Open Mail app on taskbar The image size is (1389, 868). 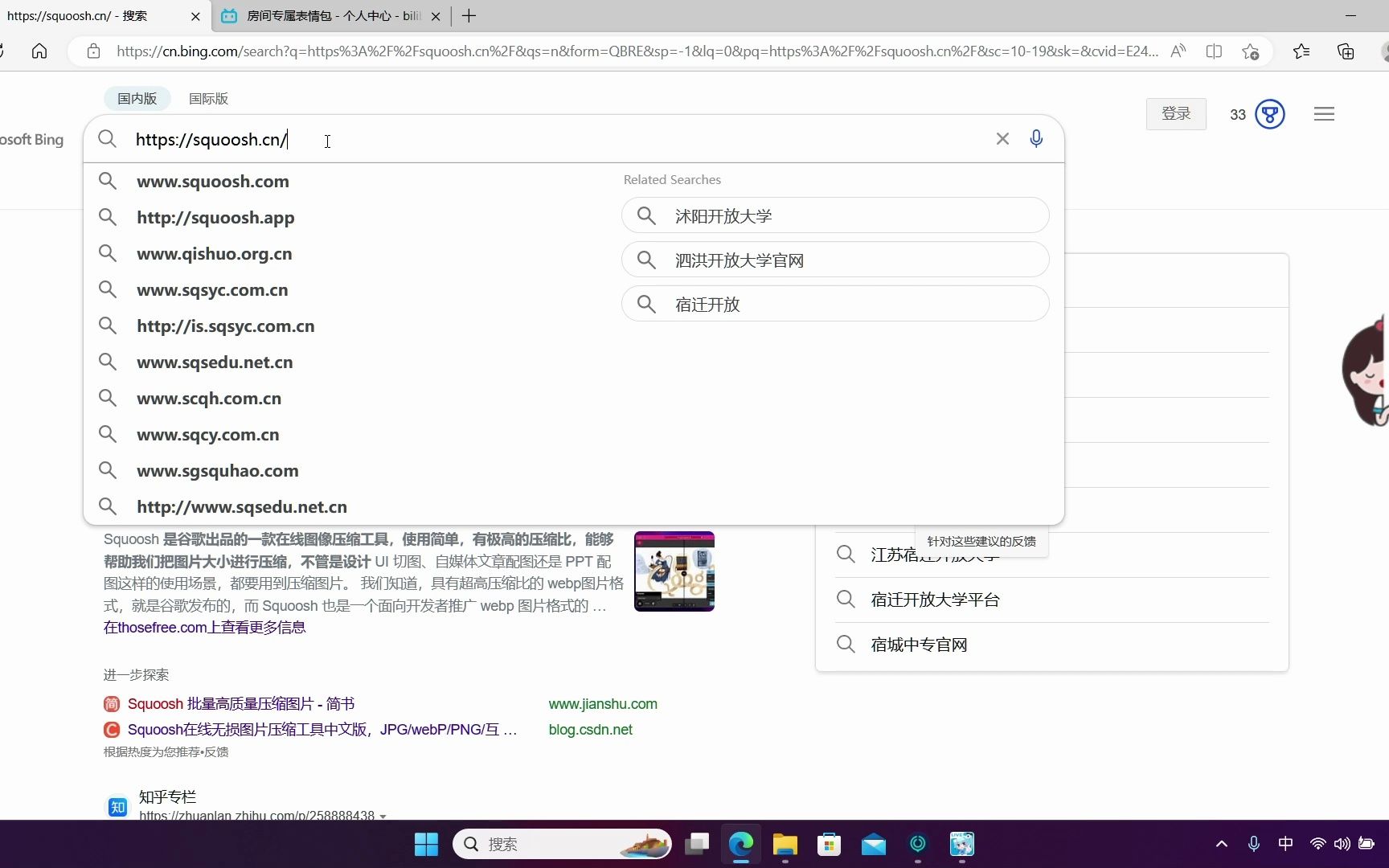pos(874,844)
